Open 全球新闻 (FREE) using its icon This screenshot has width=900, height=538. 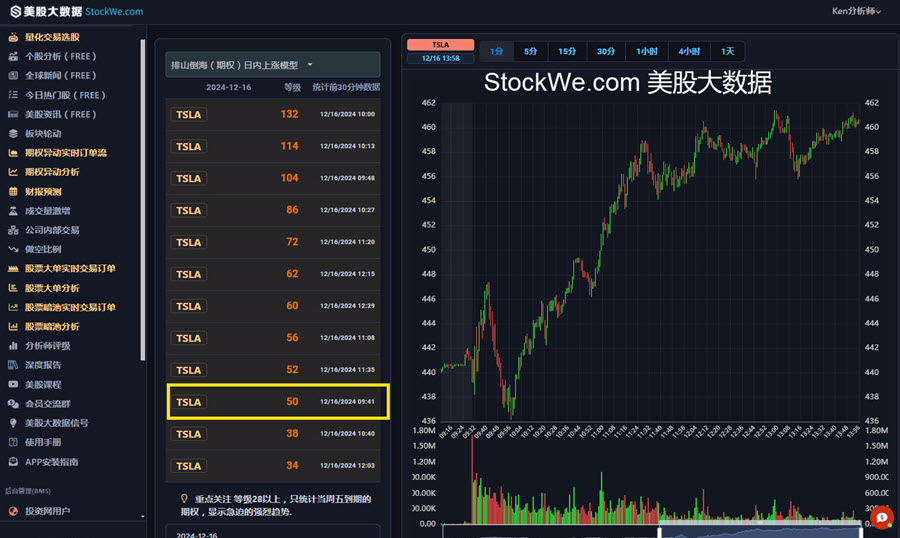[13, 75]
